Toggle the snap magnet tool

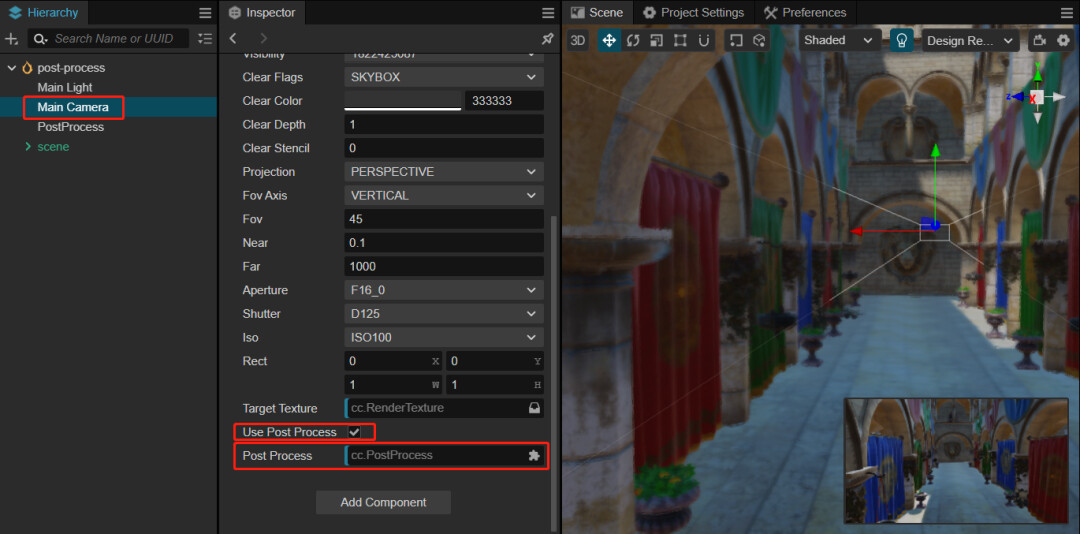coord(705,40)
